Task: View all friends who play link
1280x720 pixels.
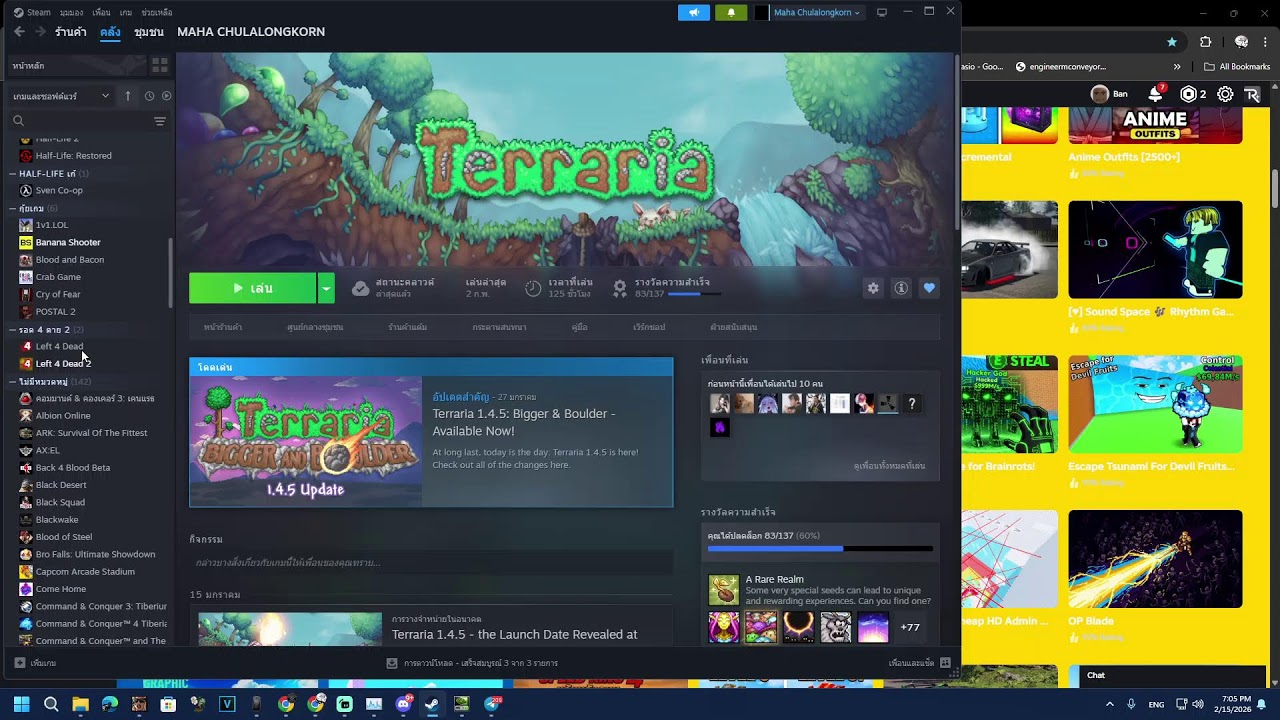Action: point(889,466)
